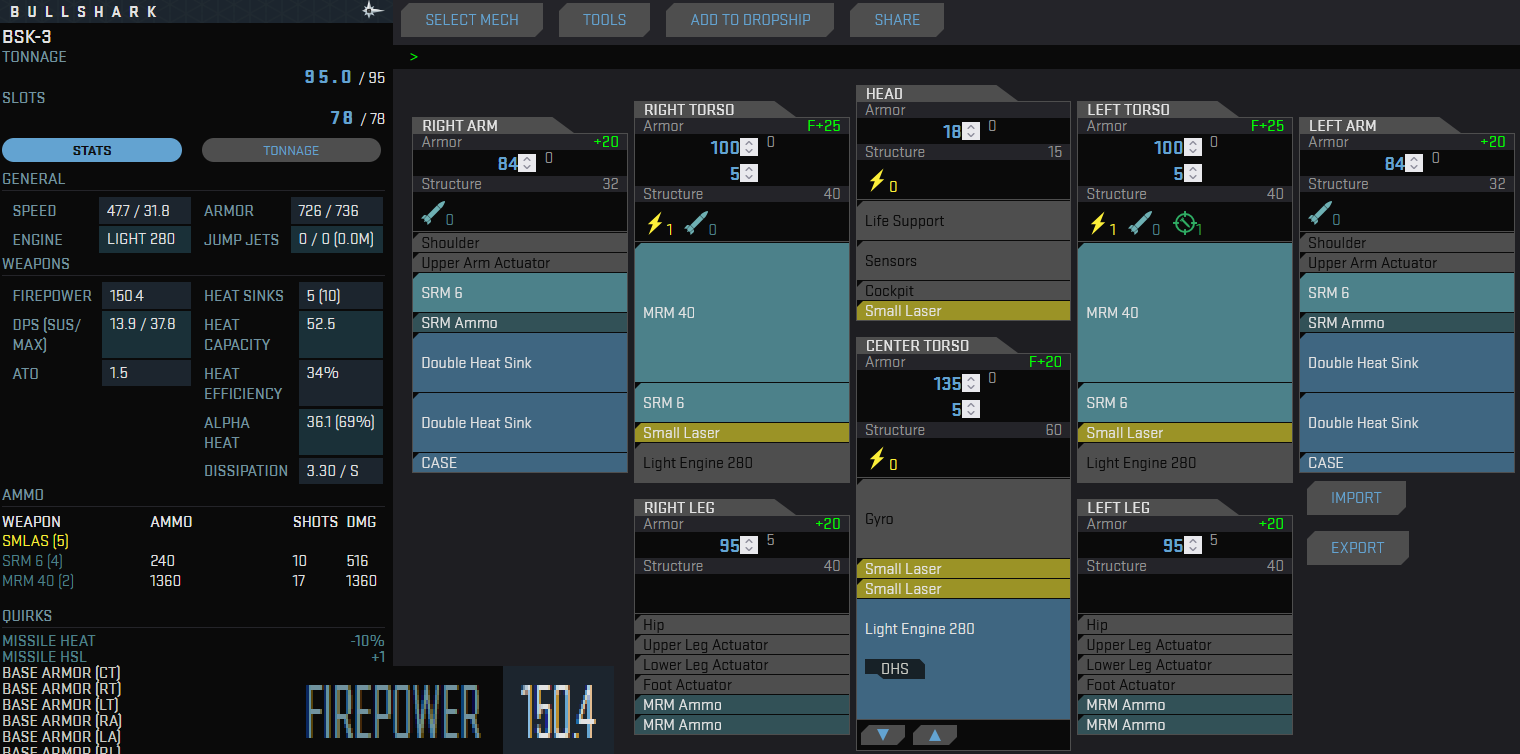The image size is (1520, 754).
Task: Click the IMPORT button
Action: point(1356,498)
